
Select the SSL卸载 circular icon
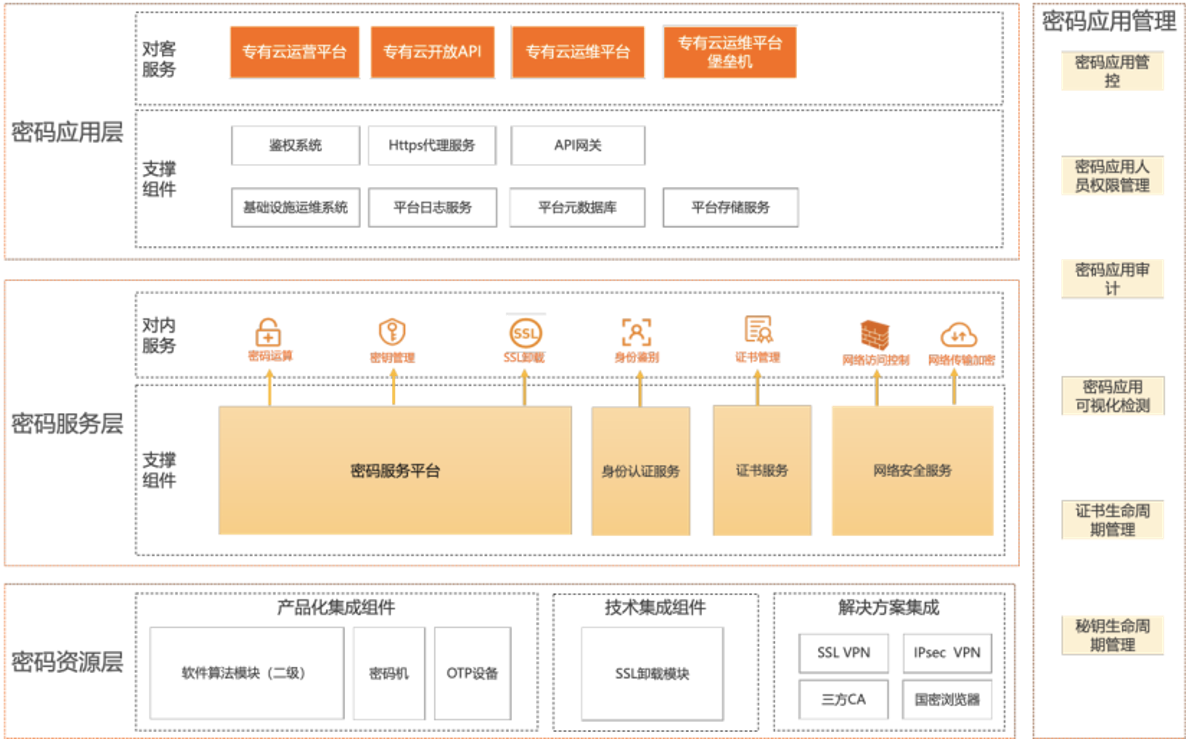(x=525, y=333)
